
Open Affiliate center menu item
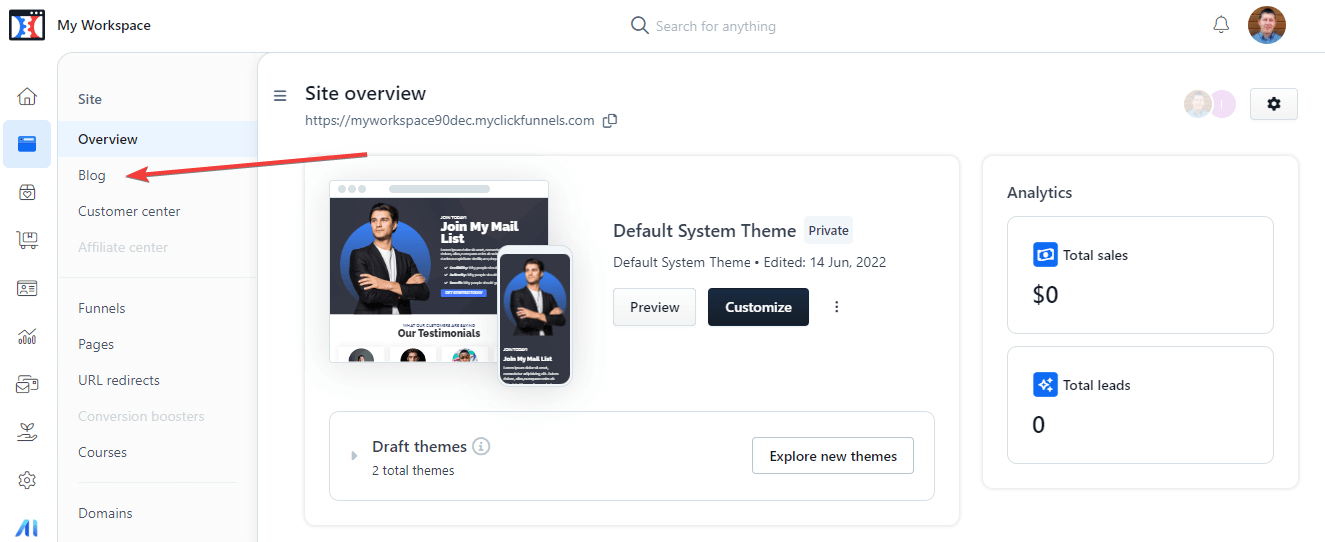[x=123, y=247]
